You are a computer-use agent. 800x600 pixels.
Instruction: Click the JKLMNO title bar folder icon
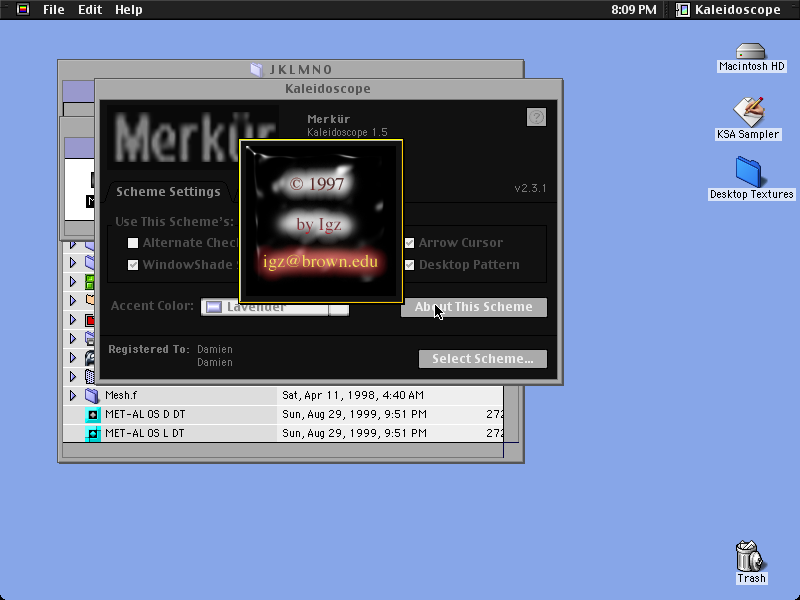[257, 69]
